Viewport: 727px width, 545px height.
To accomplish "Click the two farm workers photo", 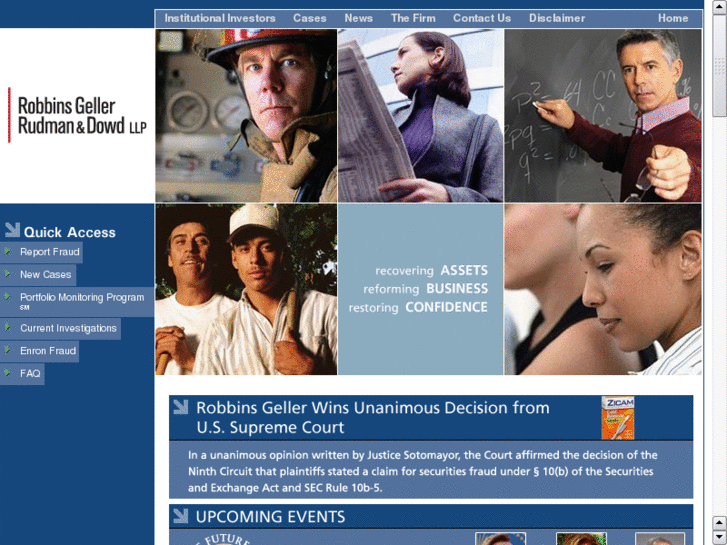I will [246, 289].
